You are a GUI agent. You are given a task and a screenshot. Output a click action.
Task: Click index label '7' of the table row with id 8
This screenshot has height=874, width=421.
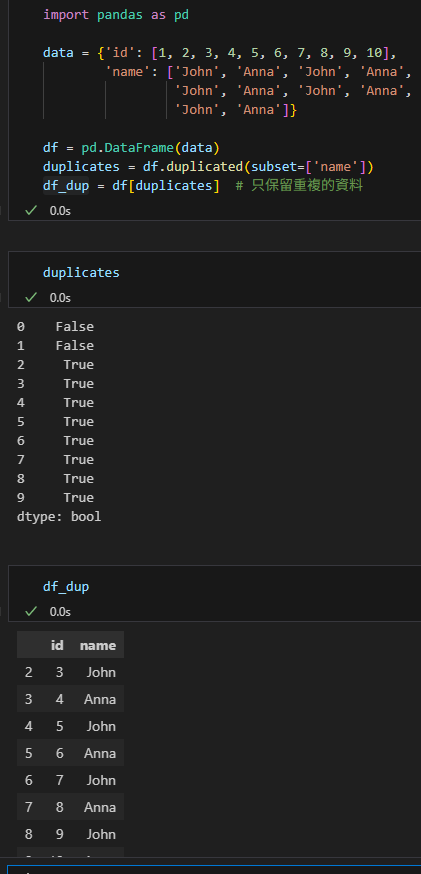click(28, 807)
